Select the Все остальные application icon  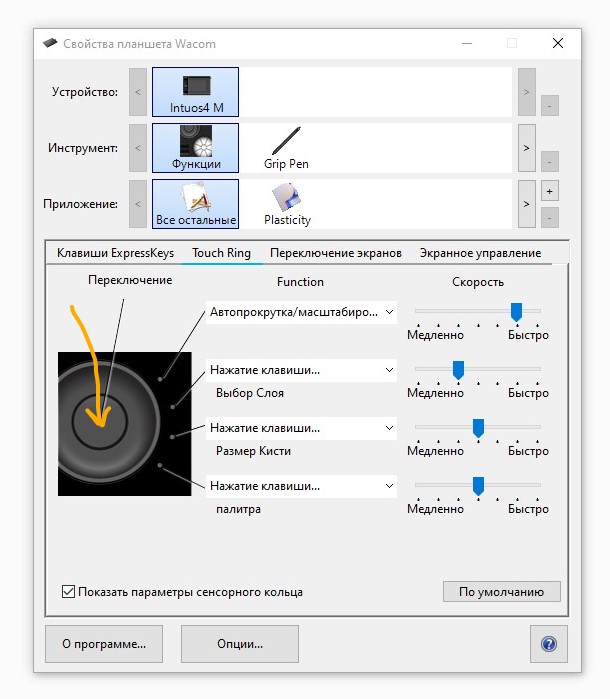(195, 204)
